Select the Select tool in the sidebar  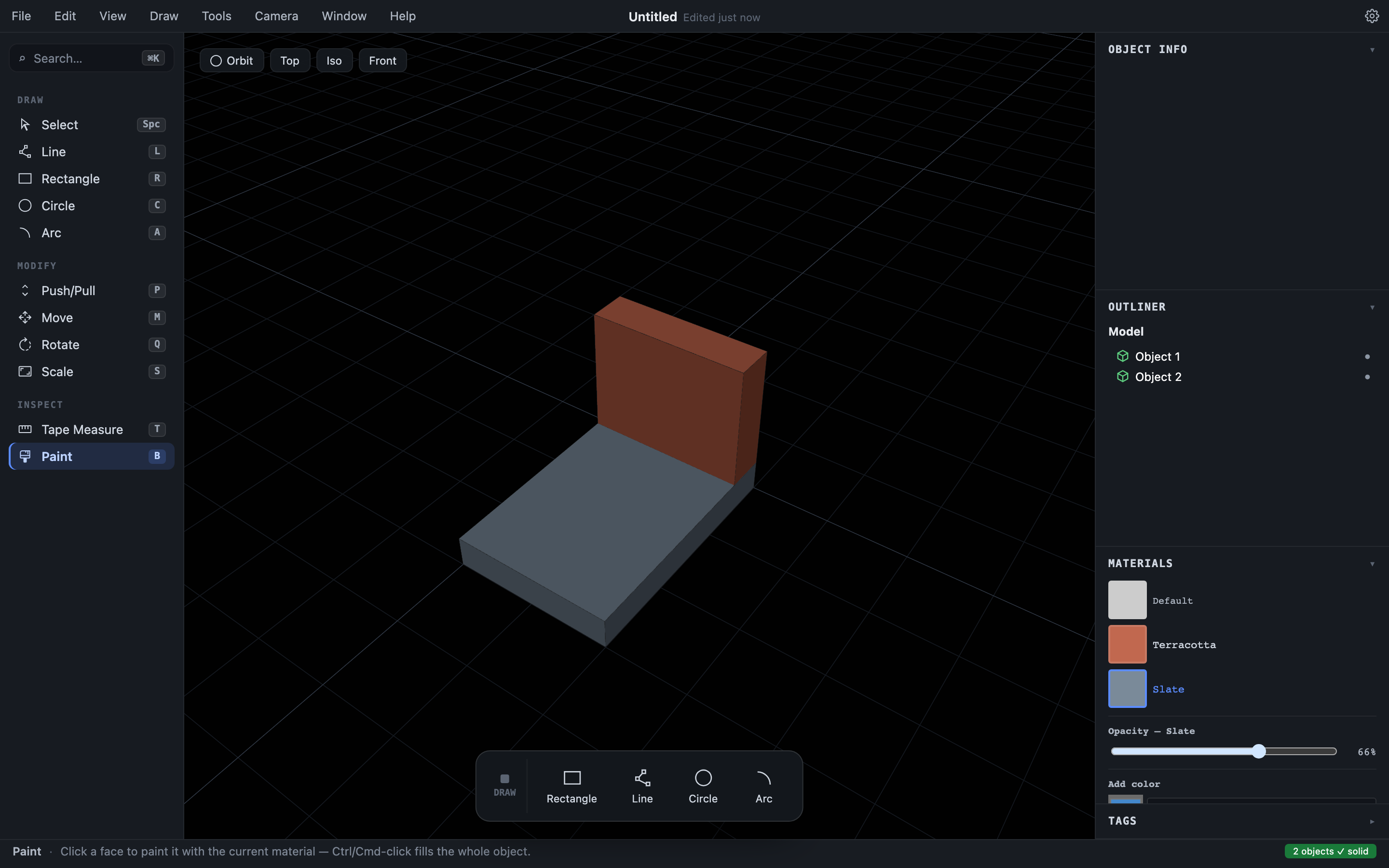(x=92, y=124)
